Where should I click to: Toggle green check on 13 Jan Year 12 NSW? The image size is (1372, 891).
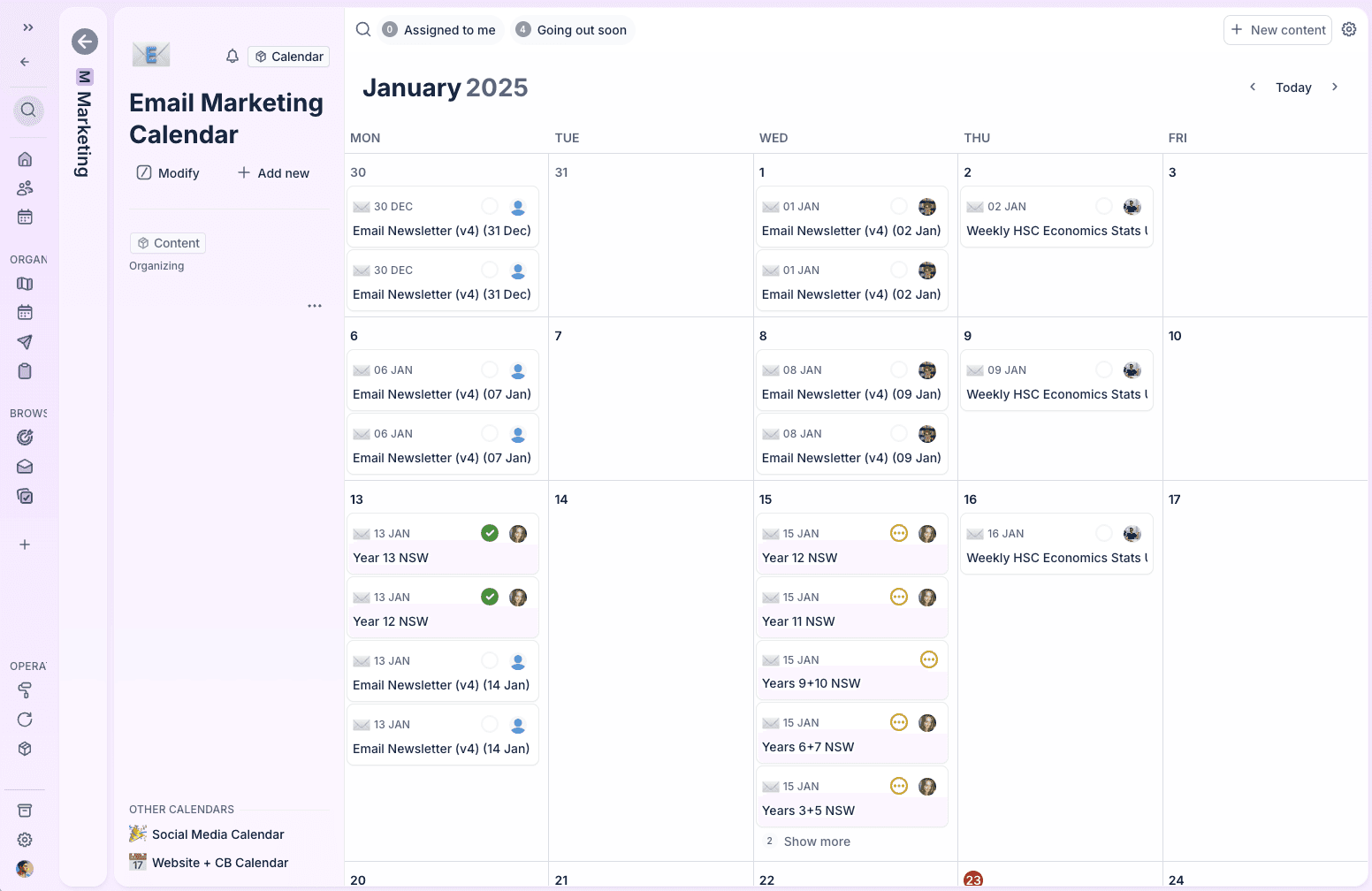490,597
